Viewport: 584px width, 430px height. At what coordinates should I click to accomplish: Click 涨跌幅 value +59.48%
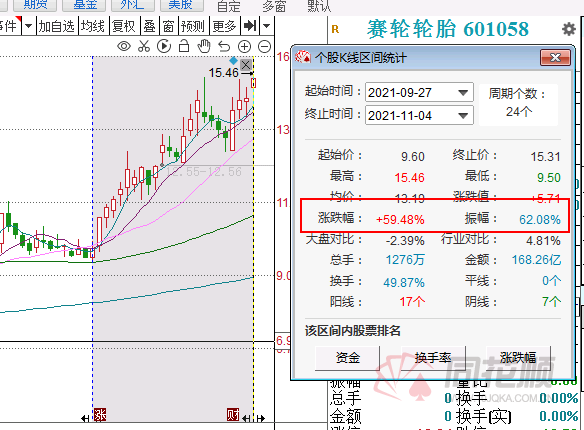click(x=400, y=219)
